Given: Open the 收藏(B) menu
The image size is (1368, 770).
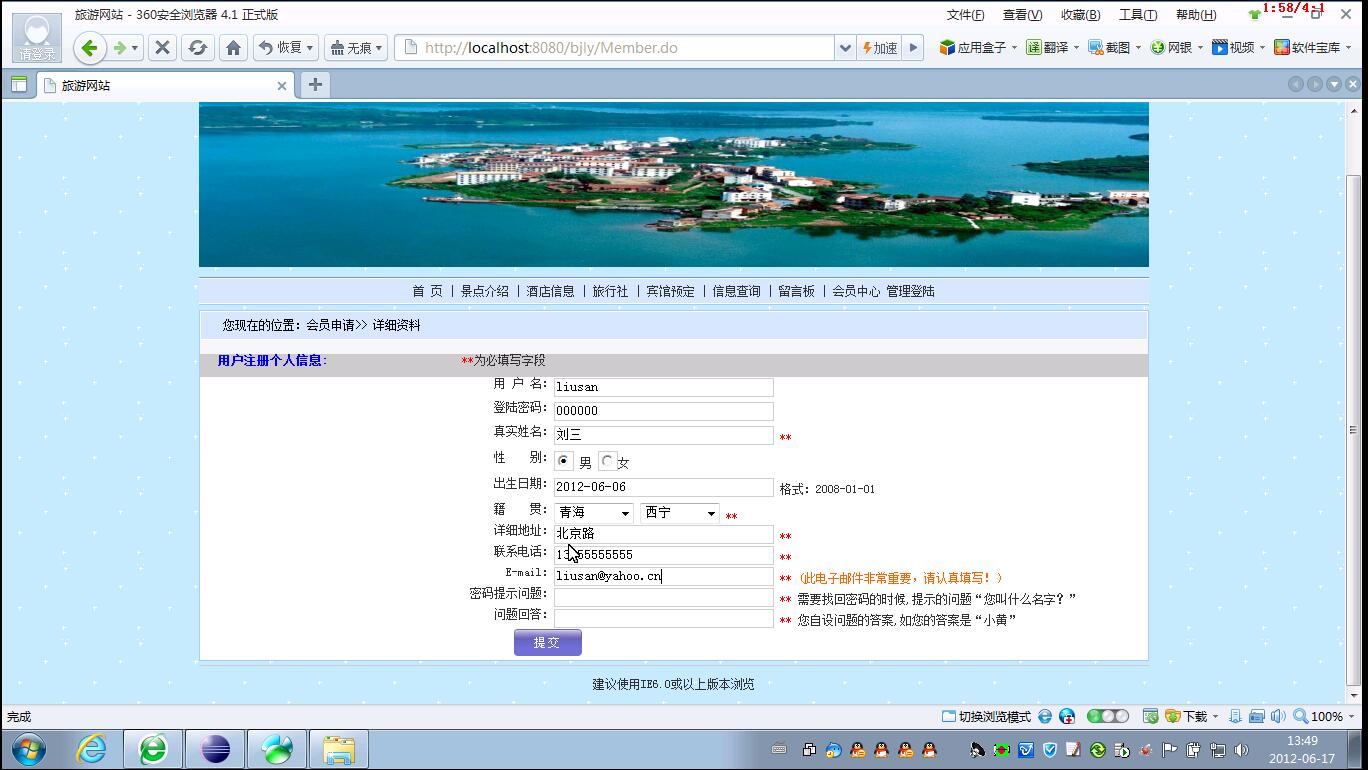Looking at the screenshot, I should [x=1080, y=15].
